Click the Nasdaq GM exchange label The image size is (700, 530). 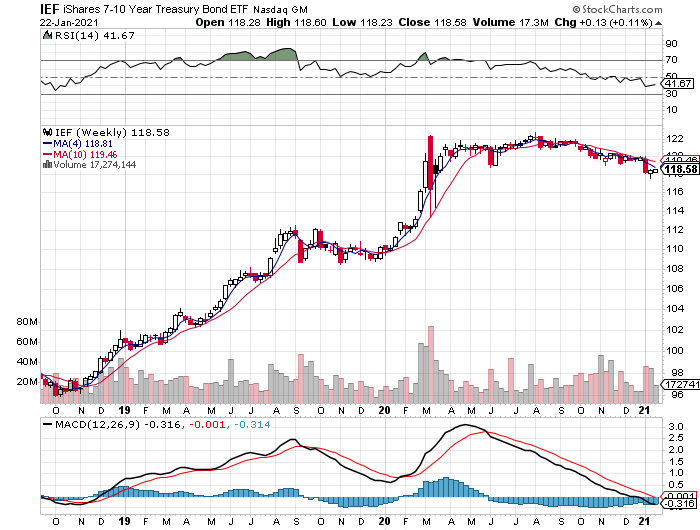(x=280, y=9)
